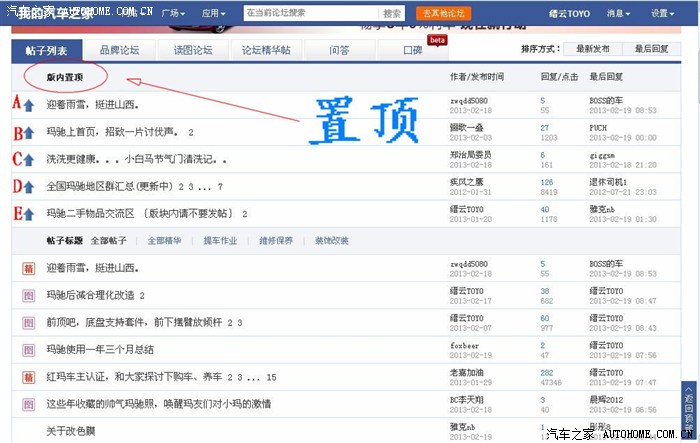Go to page 7 of 全国玛驰地区群汇总
Viewport: 700px width, 443px height.
coord(220,187)
